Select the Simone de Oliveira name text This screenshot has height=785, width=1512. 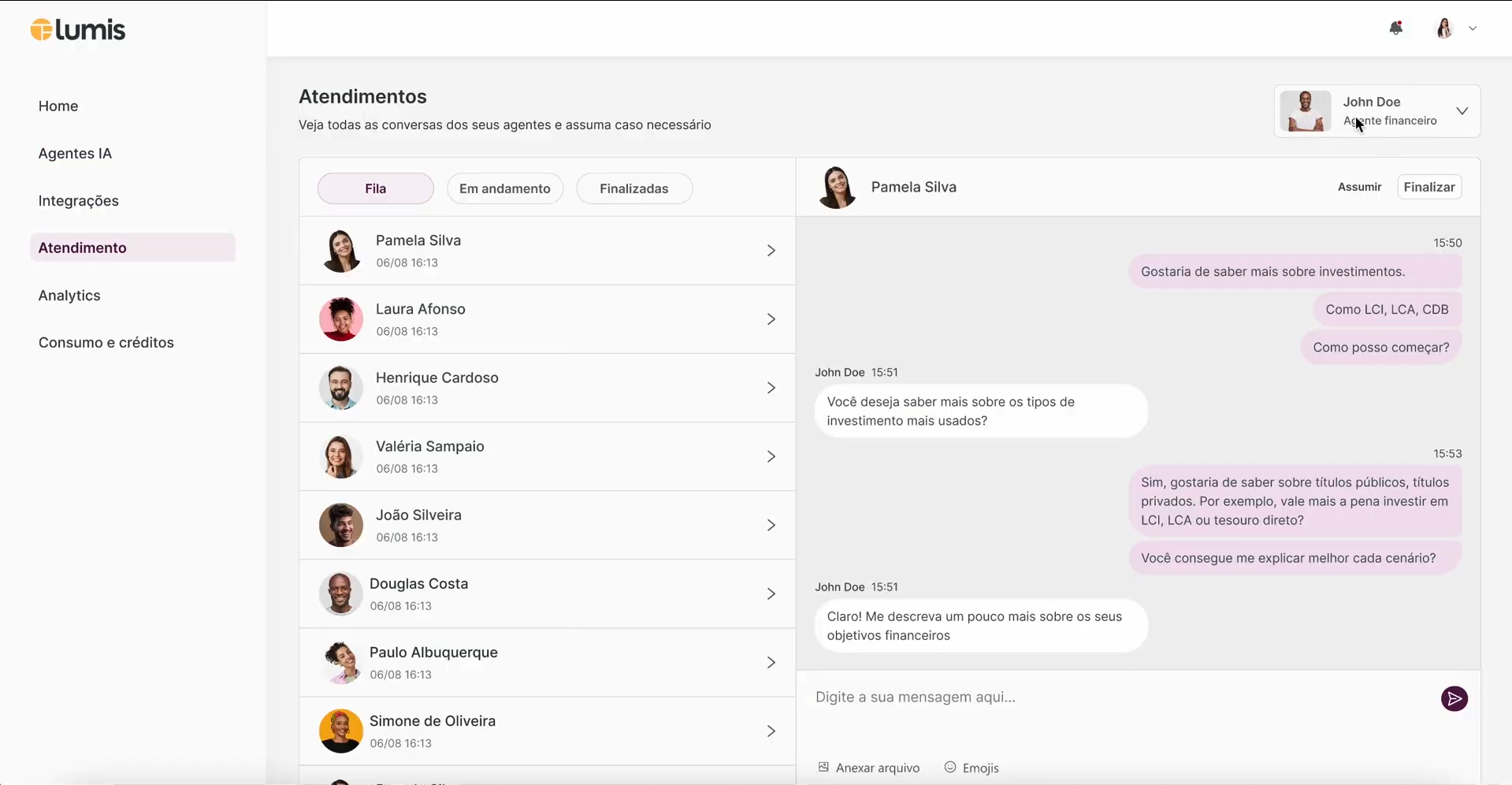(x=433, y=720)
